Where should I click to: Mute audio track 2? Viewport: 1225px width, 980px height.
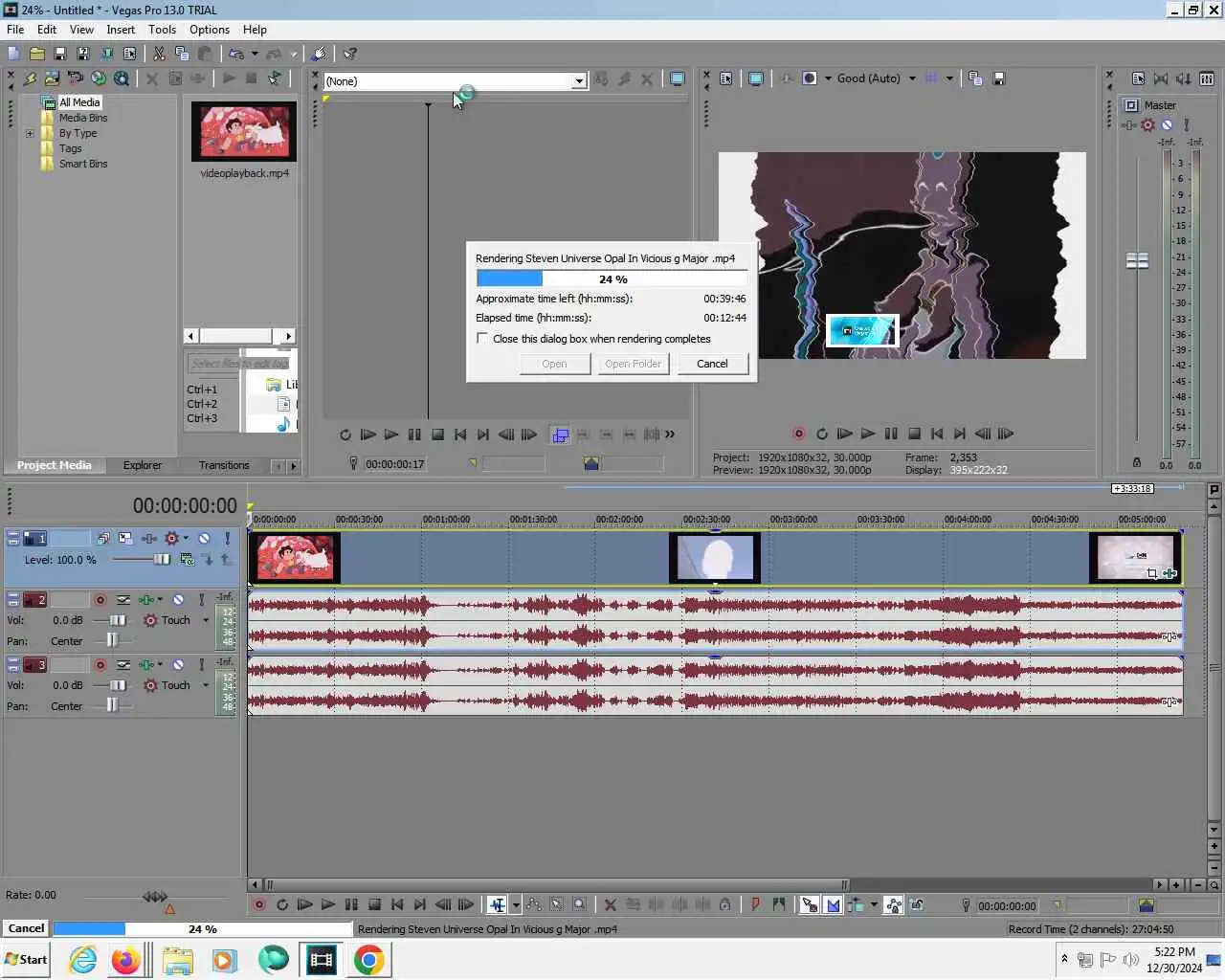[178, 599]
